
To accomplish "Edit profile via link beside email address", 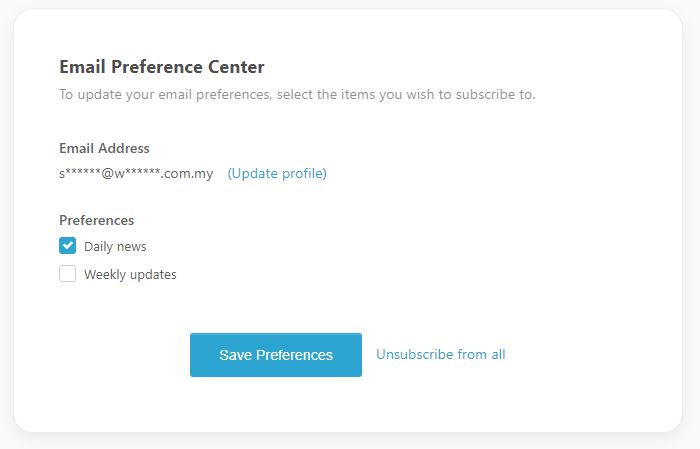I will click(277, 173).
